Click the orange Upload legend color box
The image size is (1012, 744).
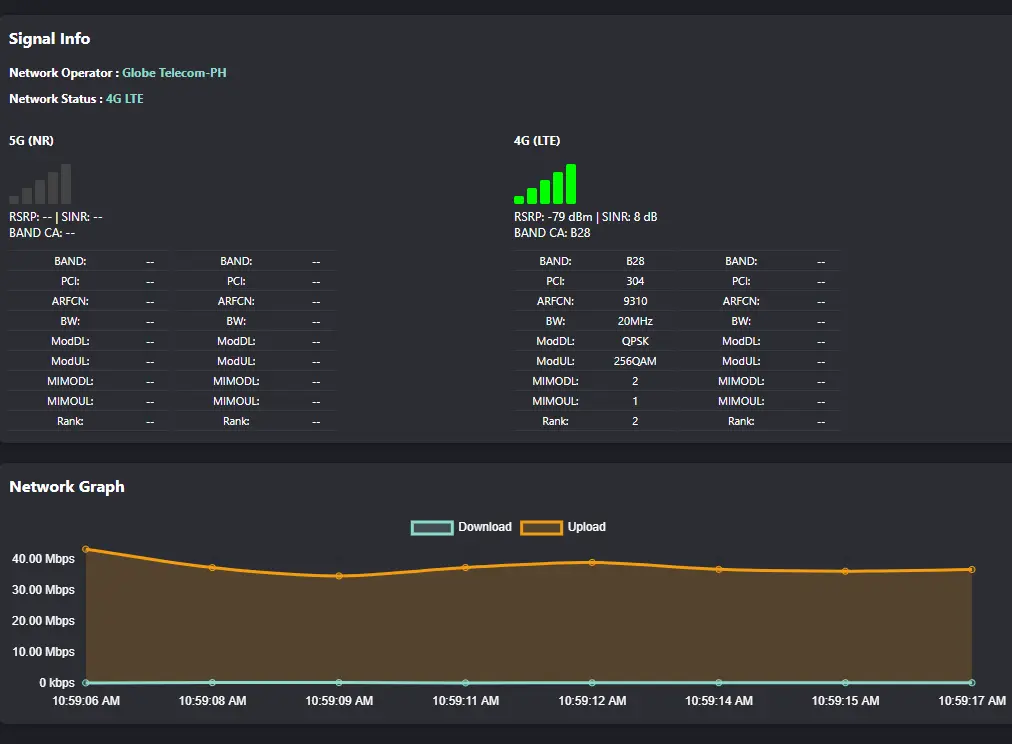pos(541,528)
